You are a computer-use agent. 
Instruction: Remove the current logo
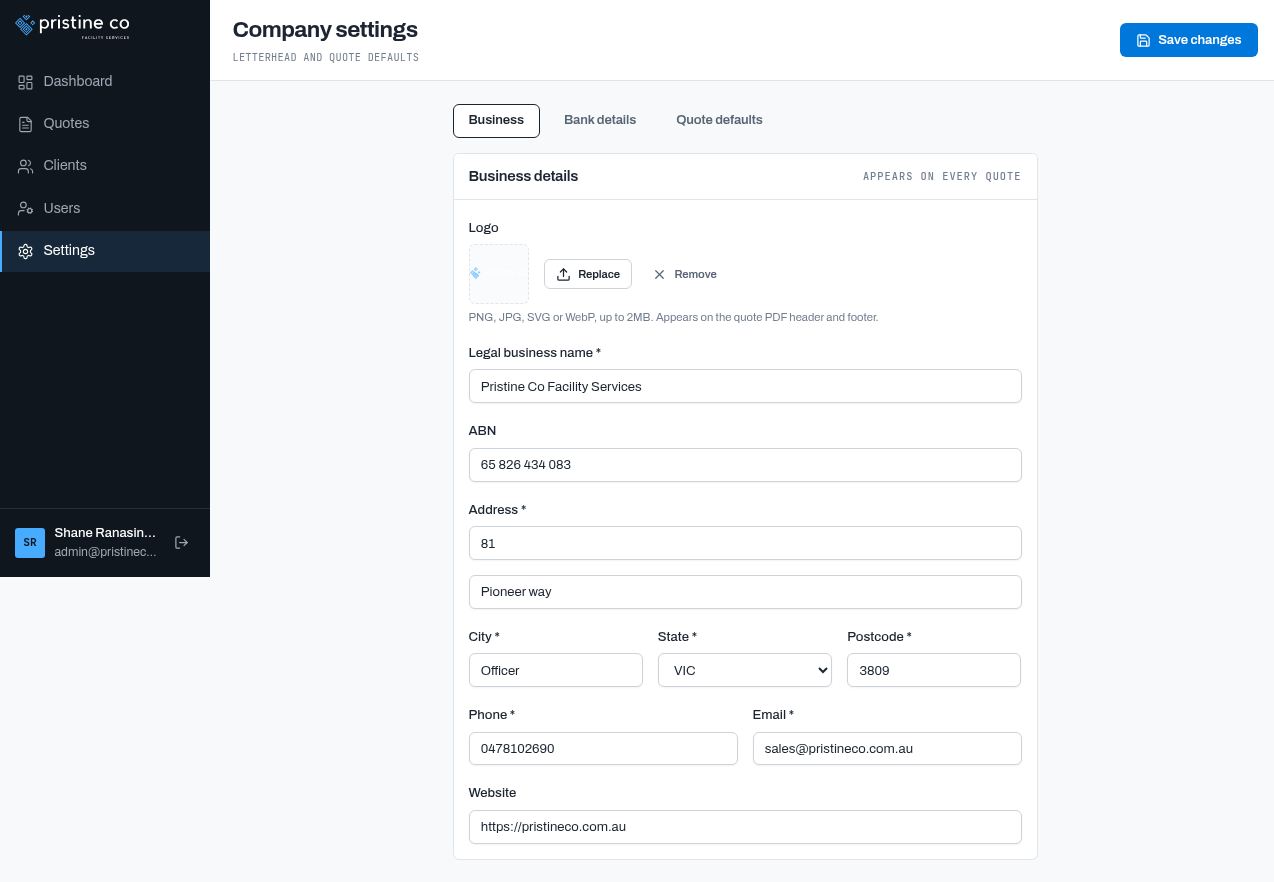click(685, 274)
